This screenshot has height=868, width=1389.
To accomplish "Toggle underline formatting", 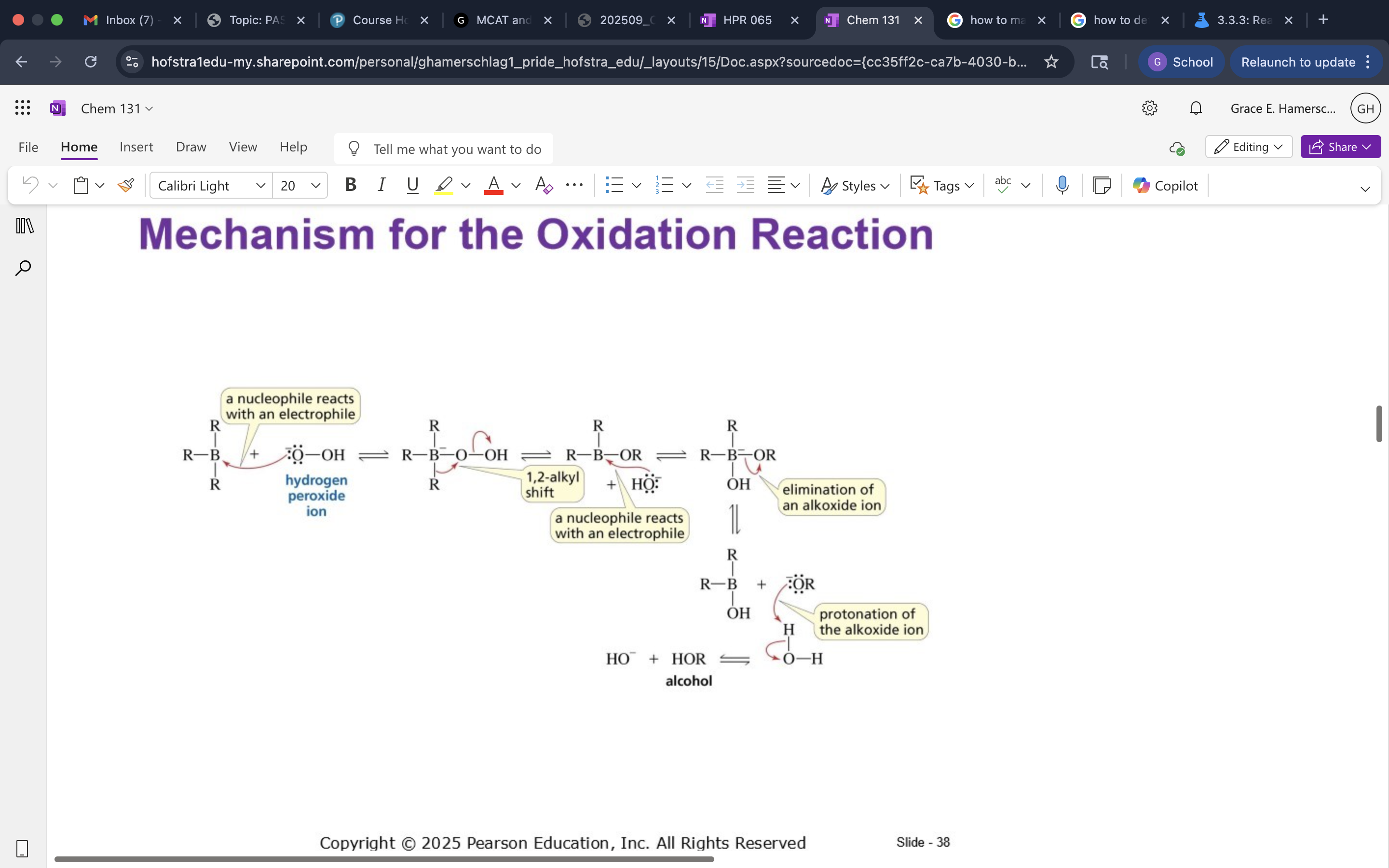I will (412, 186).
